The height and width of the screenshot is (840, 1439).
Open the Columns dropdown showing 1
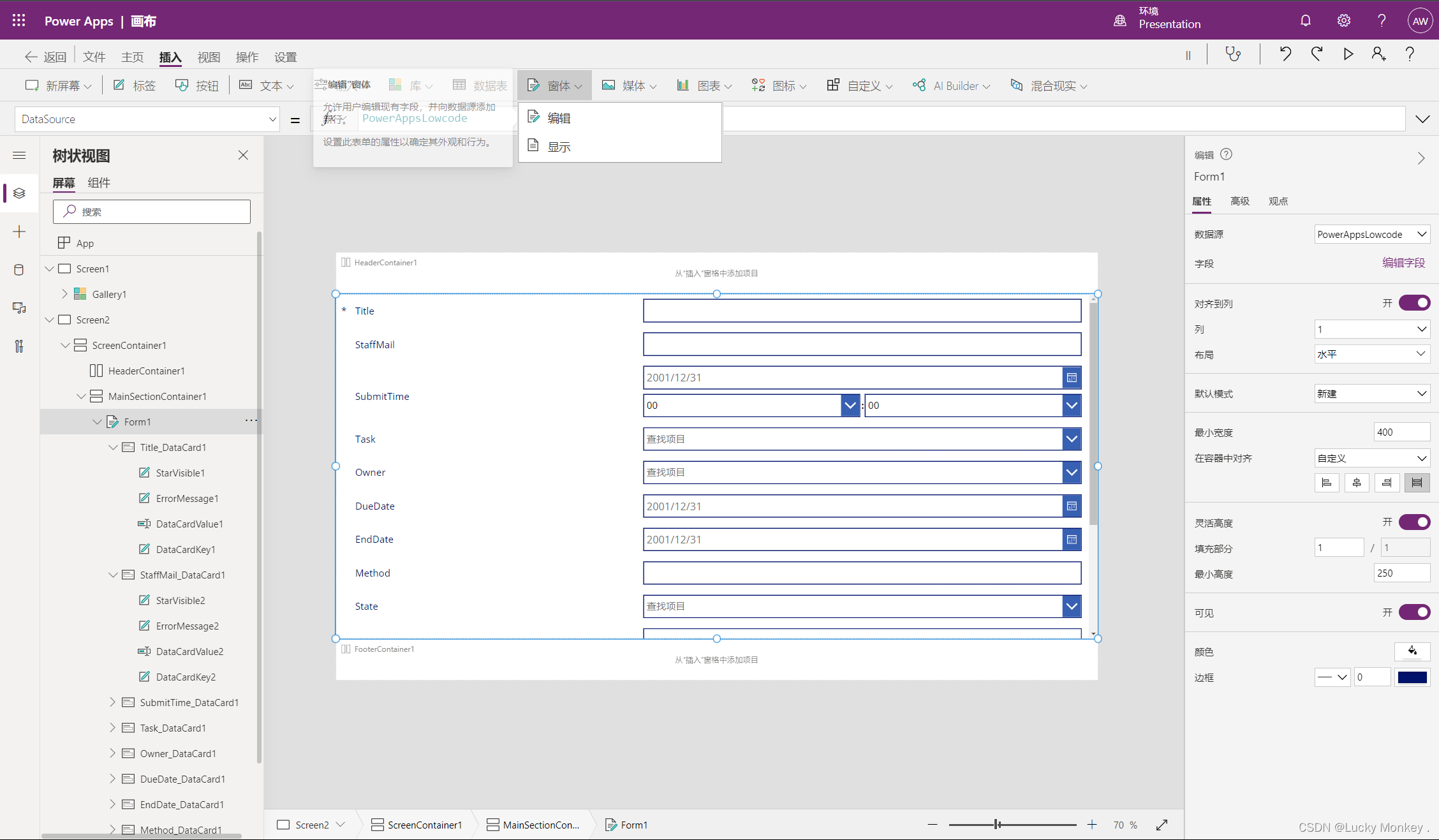1372,329
